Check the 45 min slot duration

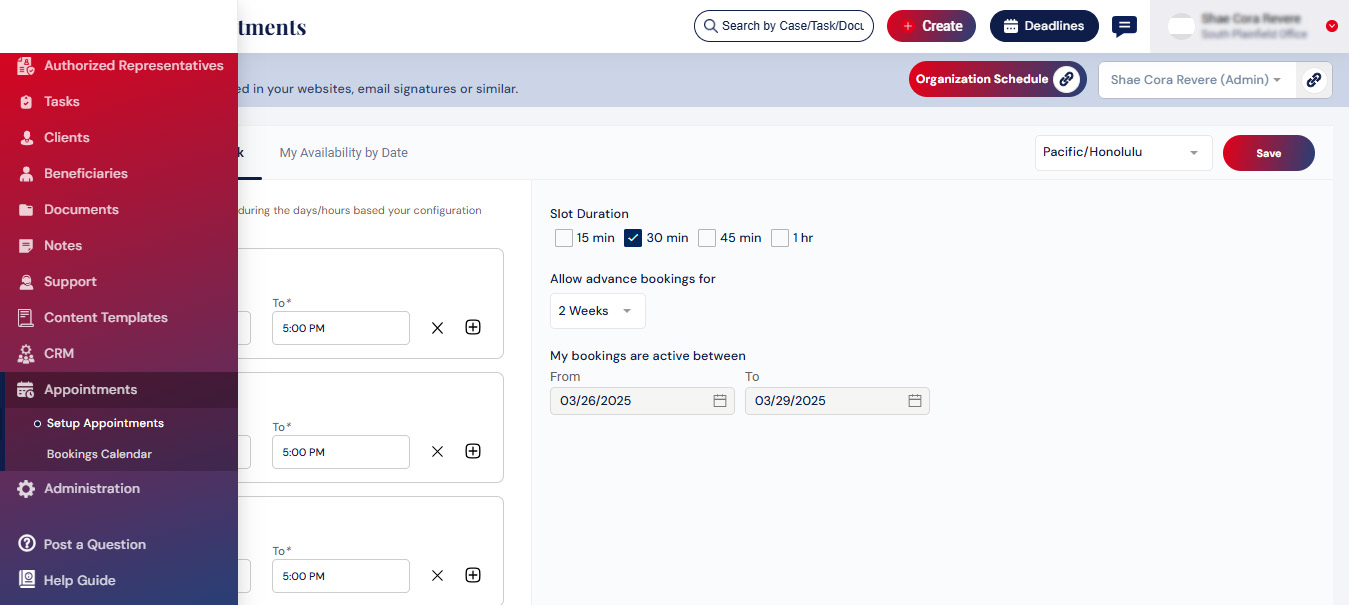pyautogui.click(x=707, y=238)
